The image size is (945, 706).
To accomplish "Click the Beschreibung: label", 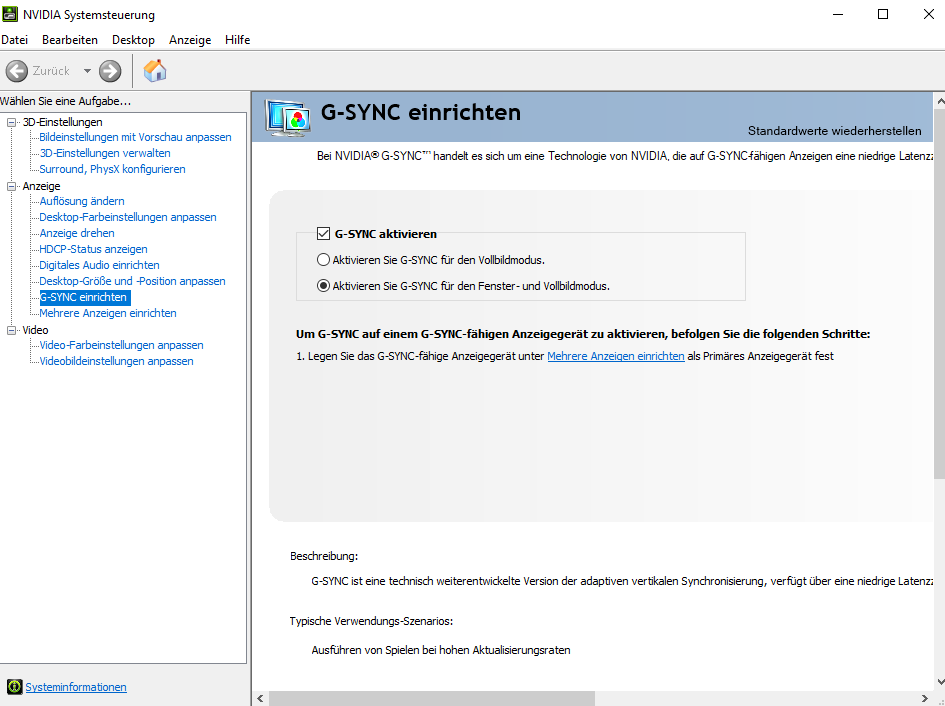I will click(x=324, y=556).
